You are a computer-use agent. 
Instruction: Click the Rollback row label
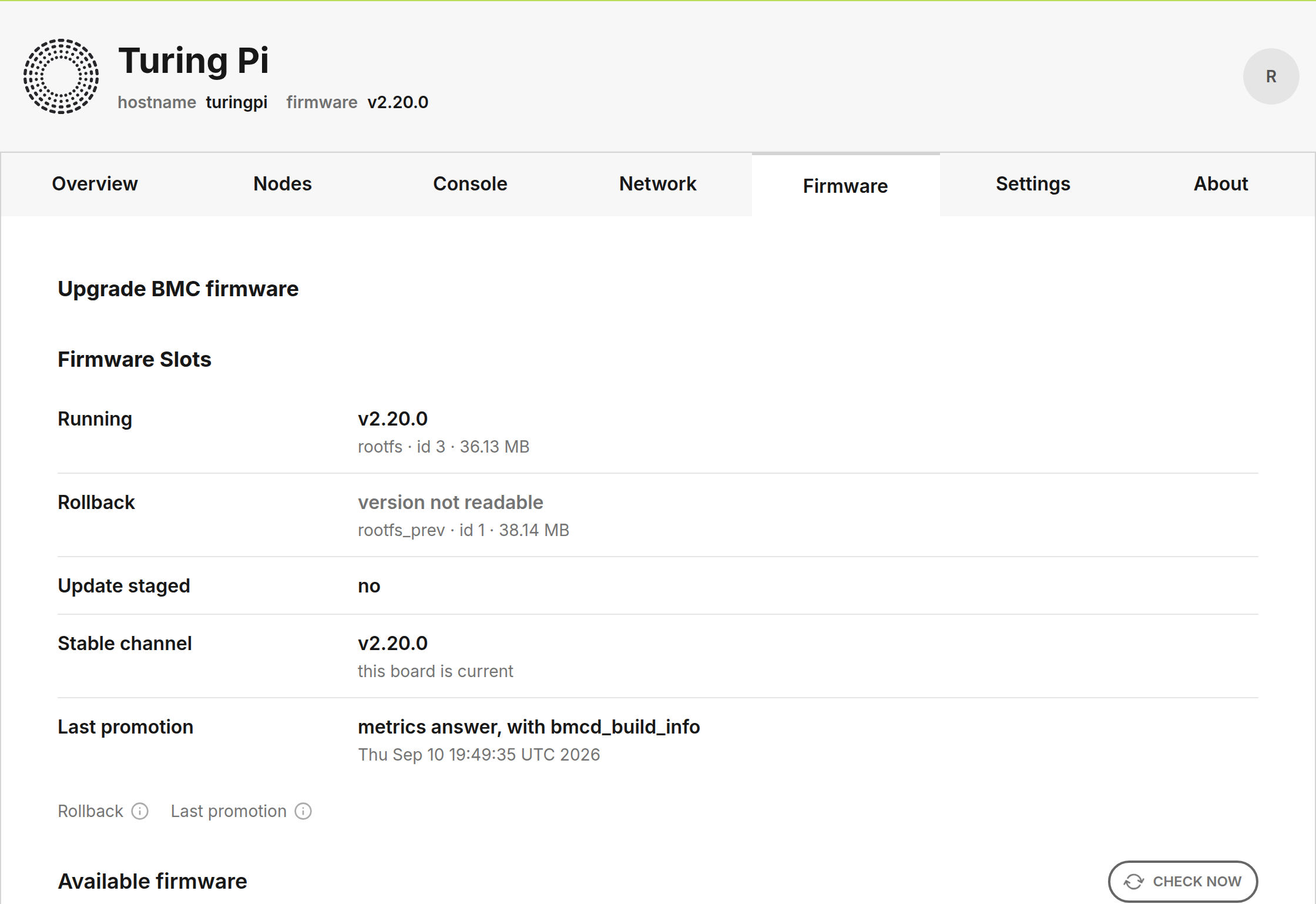pyautogui.click(x=96, y=503)
